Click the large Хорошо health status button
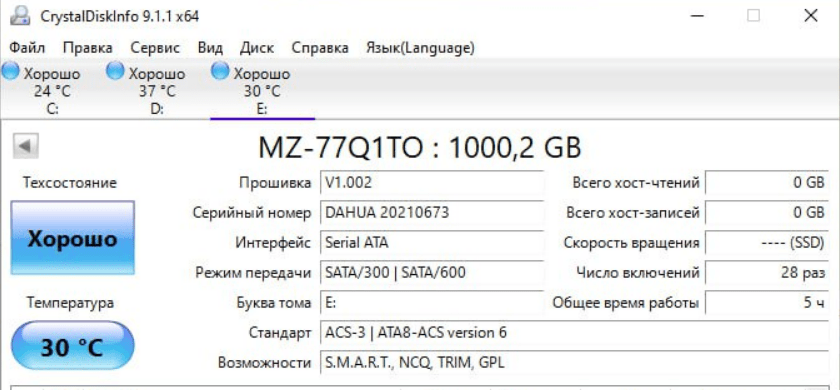Screen dimensions: 840x390 (72, 238)
